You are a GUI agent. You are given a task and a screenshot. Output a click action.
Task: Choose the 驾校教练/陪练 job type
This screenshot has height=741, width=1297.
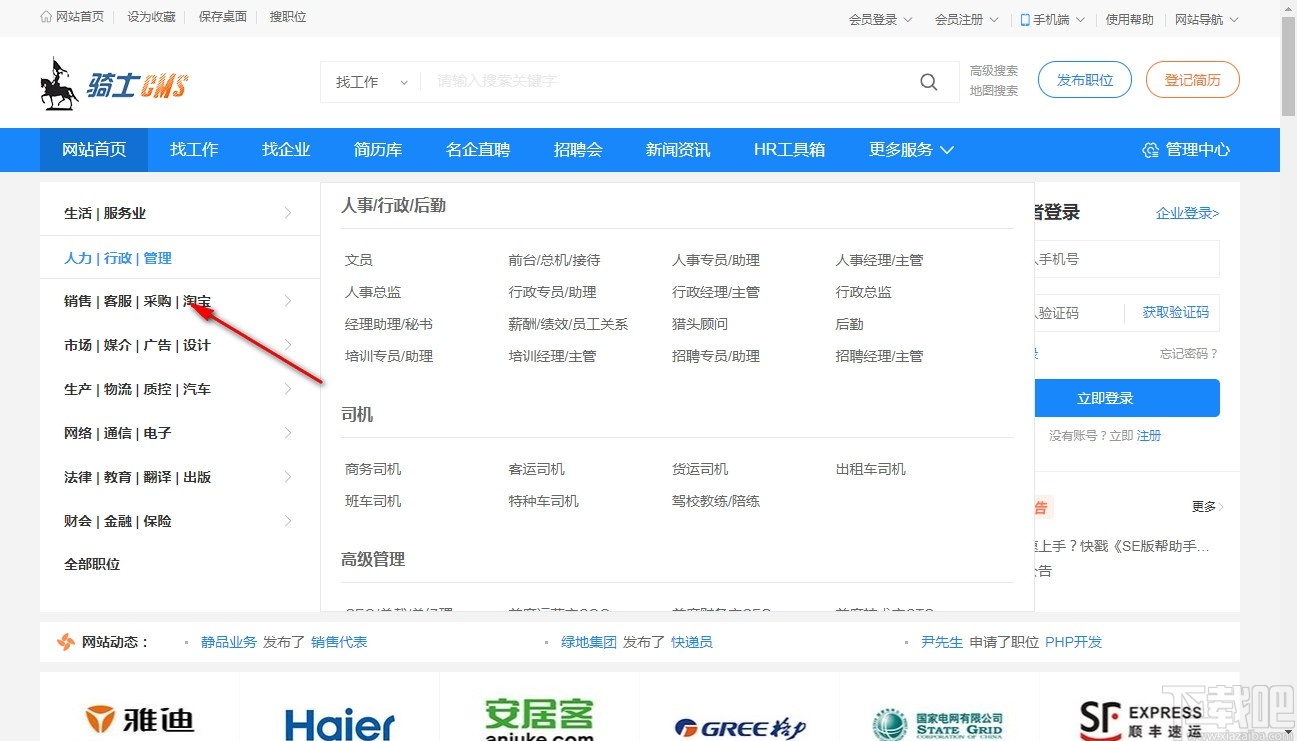coord(716,501)
